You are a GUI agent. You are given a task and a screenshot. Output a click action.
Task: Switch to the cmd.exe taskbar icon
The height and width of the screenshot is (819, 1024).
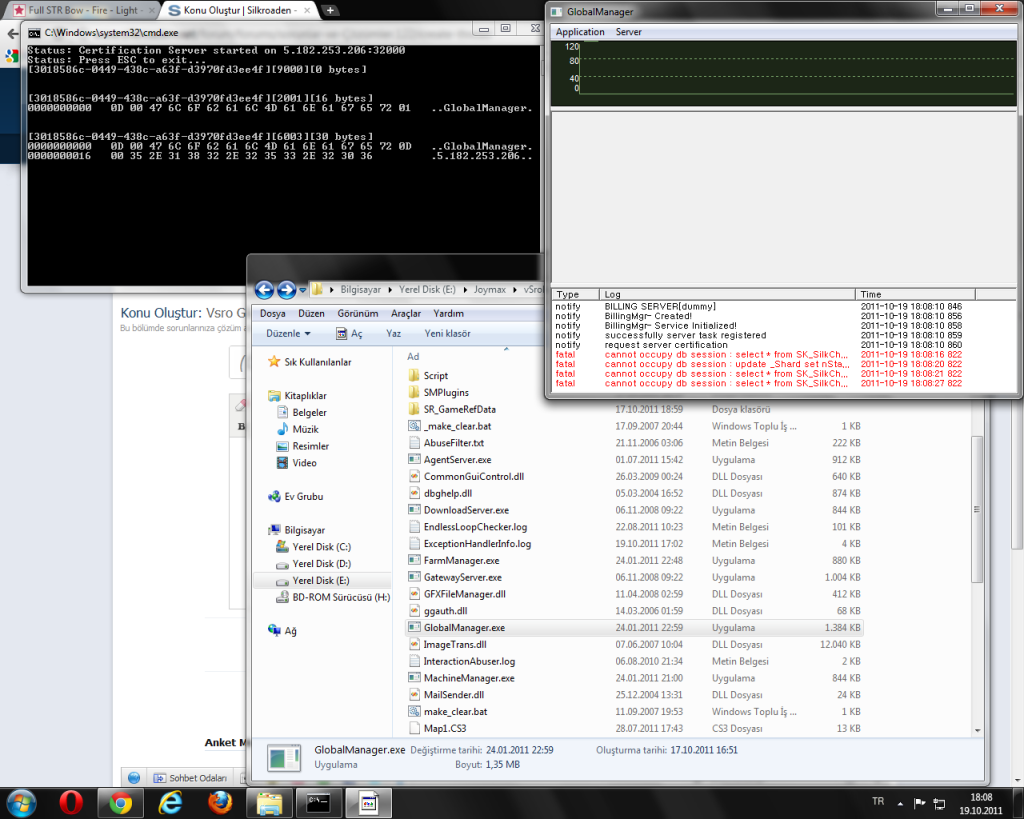(319, 803)
